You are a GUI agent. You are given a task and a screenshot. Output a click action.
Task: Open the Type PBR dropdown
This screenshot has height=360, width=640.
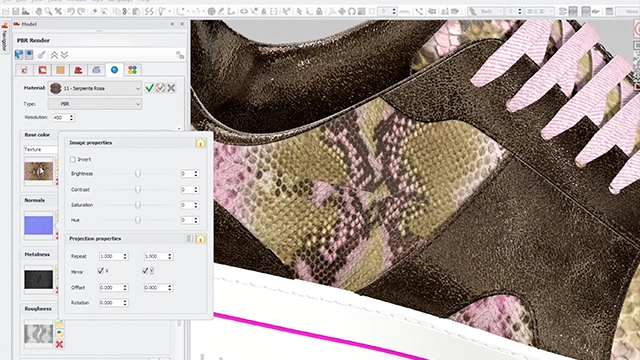[x=95, y=104]
